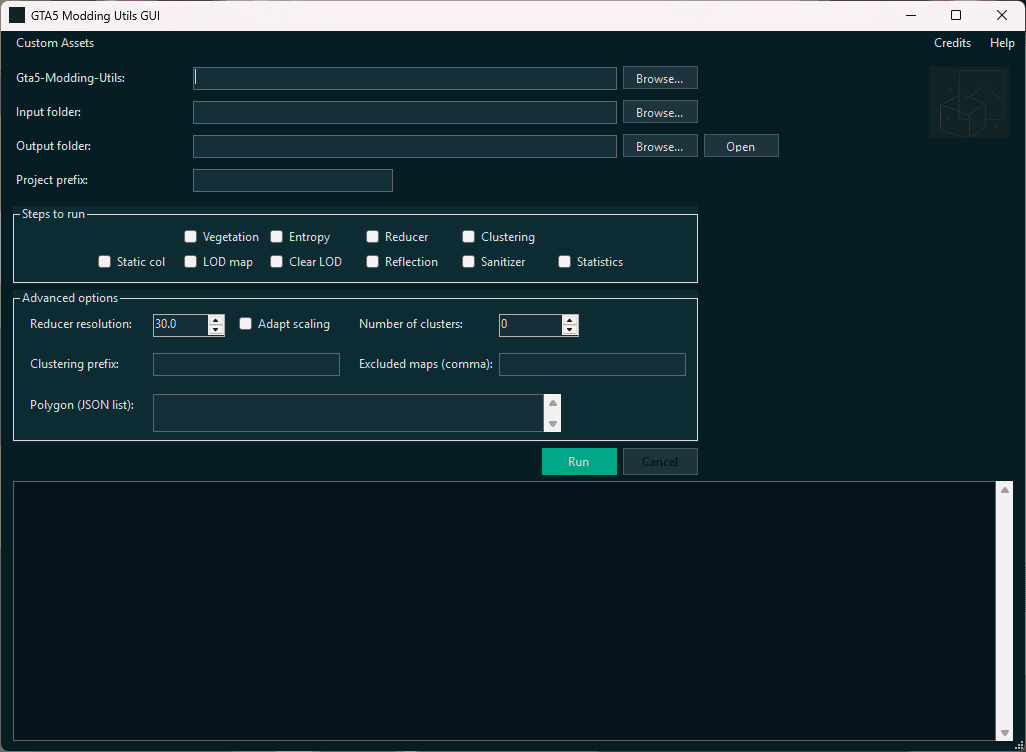Image resolution: width=1026 pixels, height=752 pixels.
Task: Increase the Number of clusters value
Action: [x=570, y=319]
